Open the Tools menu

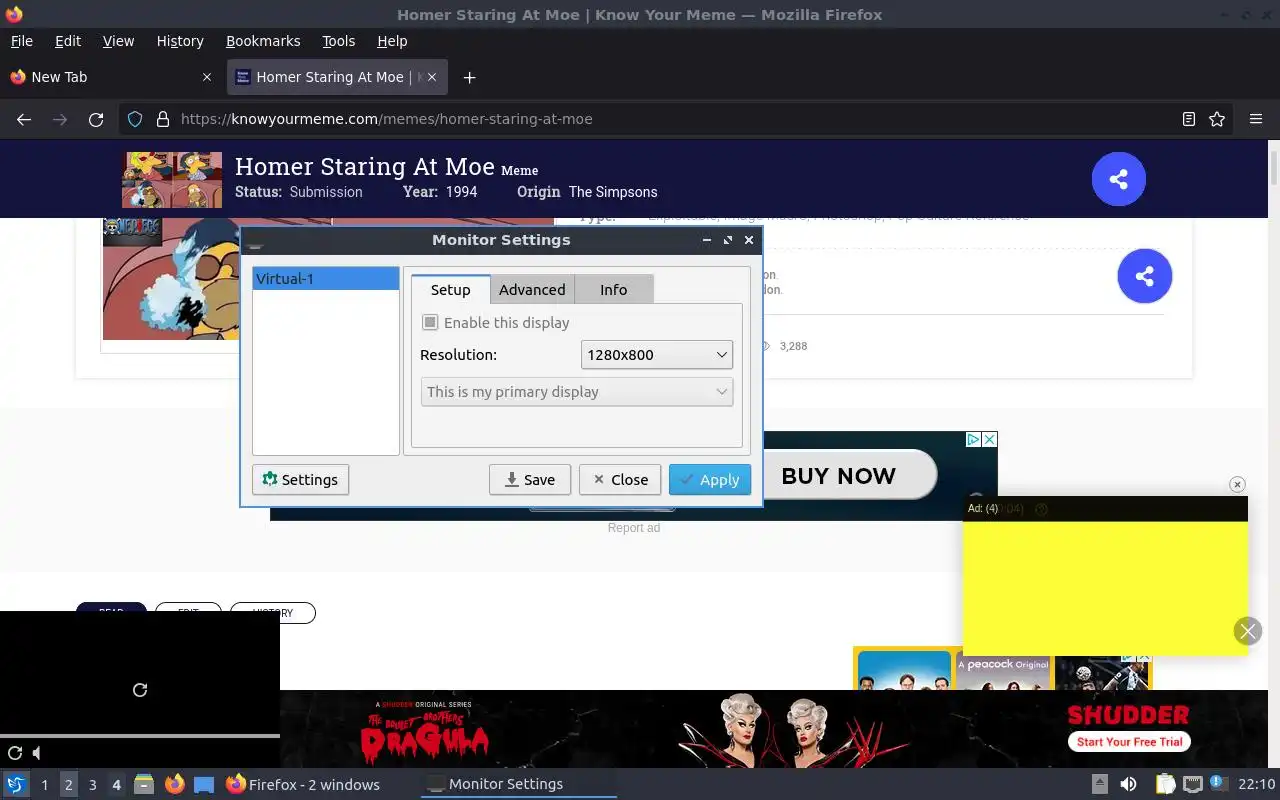338,41
